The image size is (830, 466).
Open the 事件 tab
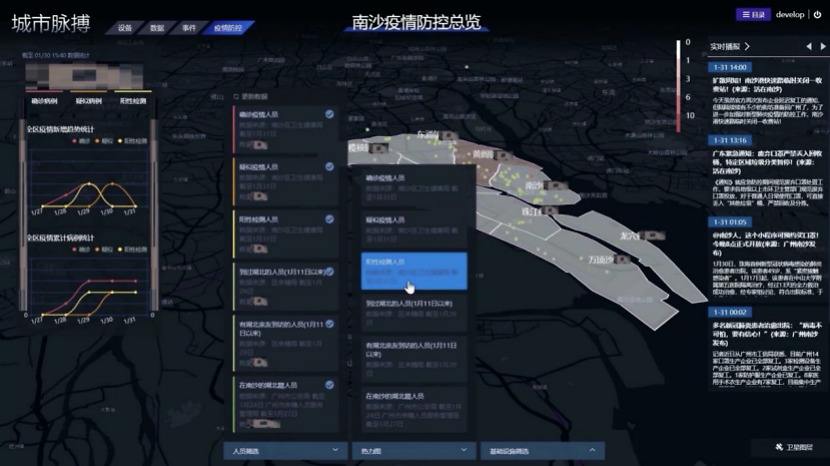point(189,28)
